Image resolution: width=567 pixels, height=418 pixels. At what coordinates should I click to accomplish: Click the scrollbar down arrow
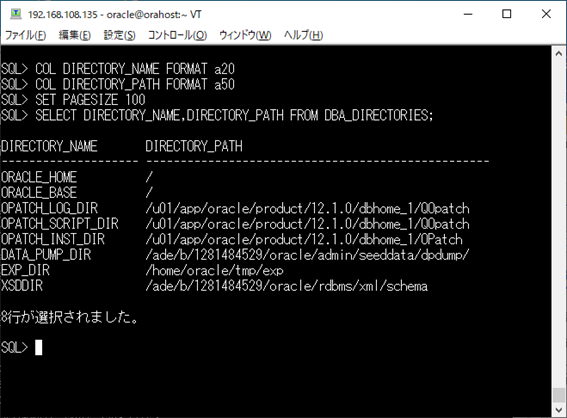559,410
